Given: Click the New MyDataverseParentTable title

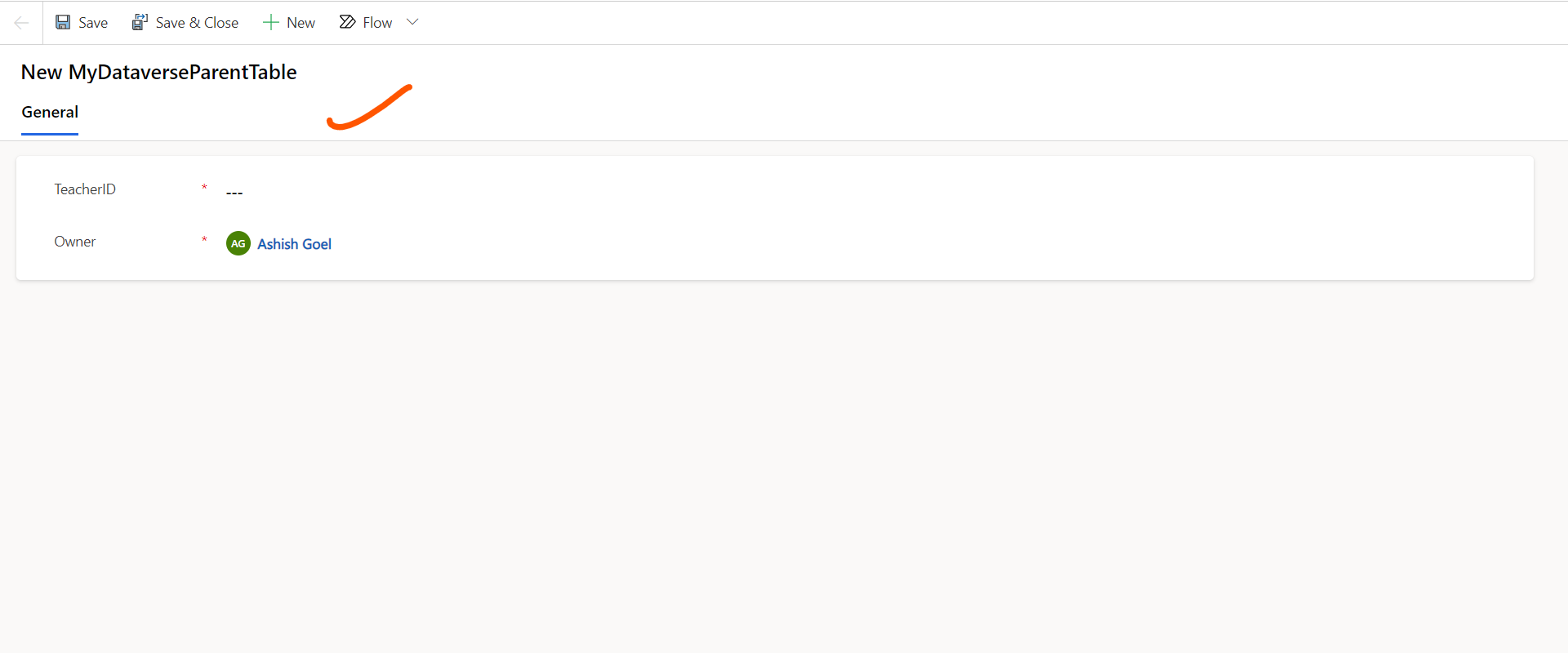Looking at the screenshot, I should 158,72.
